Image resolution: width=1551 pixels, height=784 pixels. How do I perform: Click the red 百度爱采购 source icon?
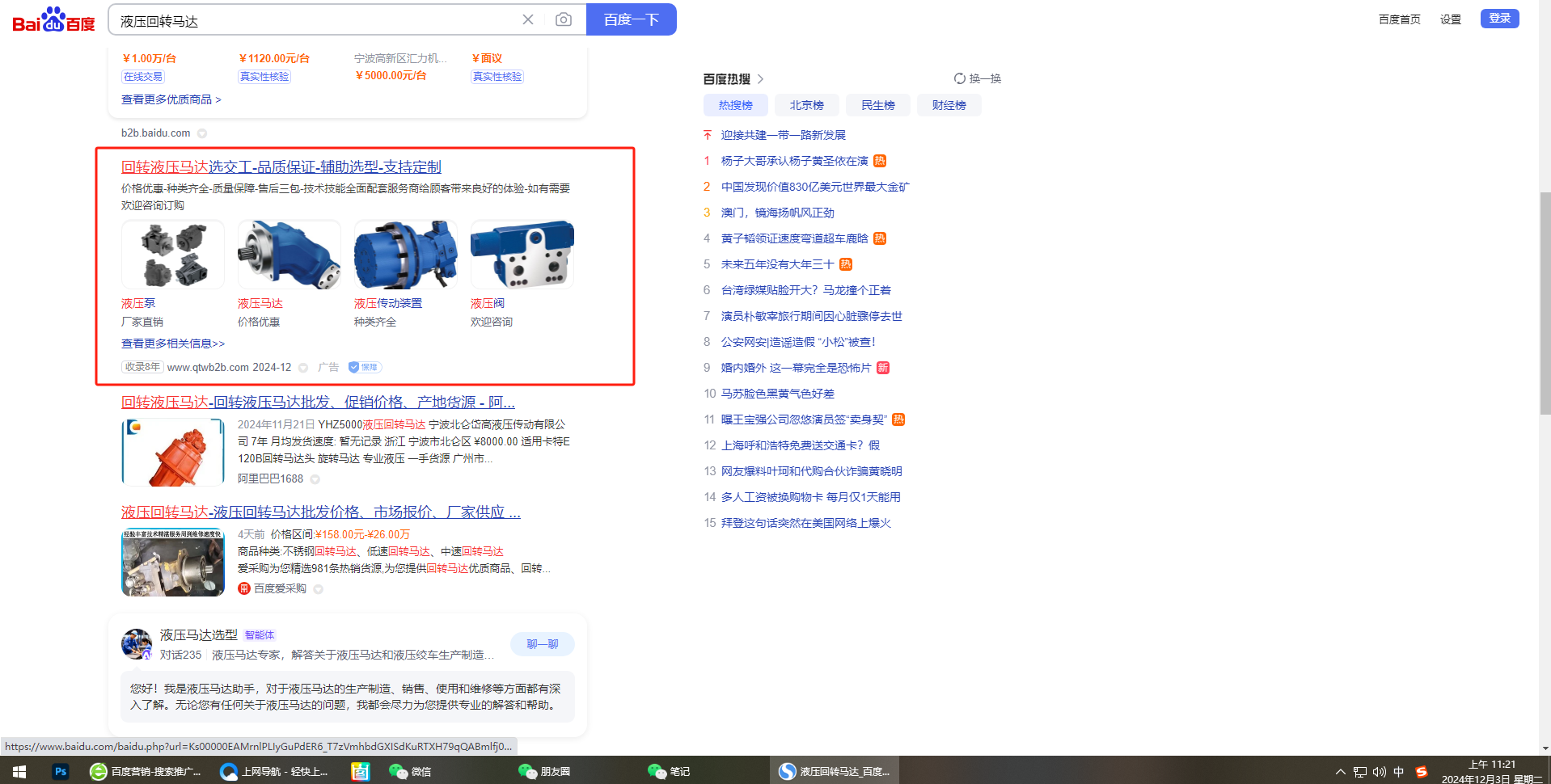(243, 588)
